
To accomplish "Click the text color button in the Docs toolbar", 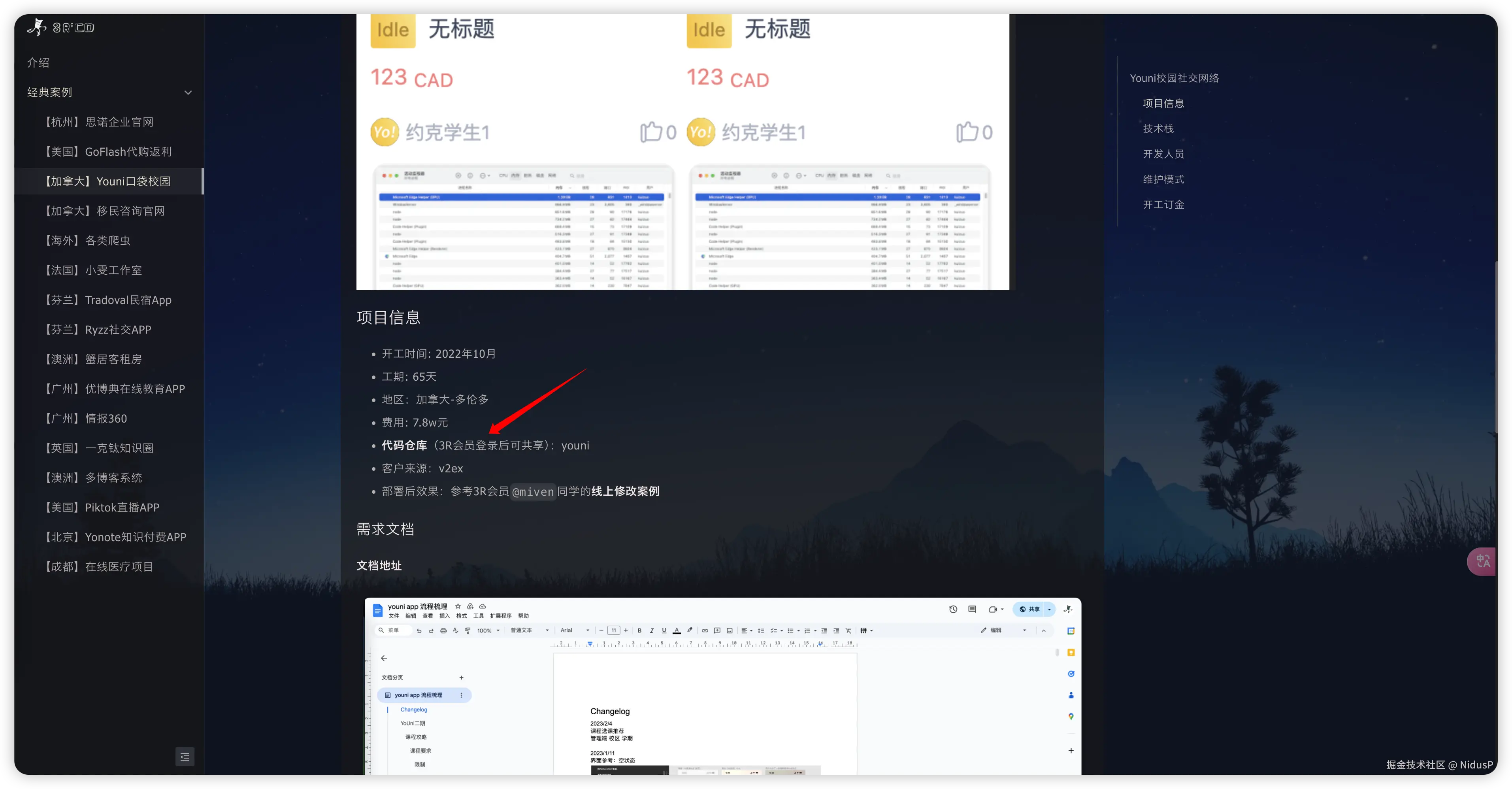I will (676, 630).
